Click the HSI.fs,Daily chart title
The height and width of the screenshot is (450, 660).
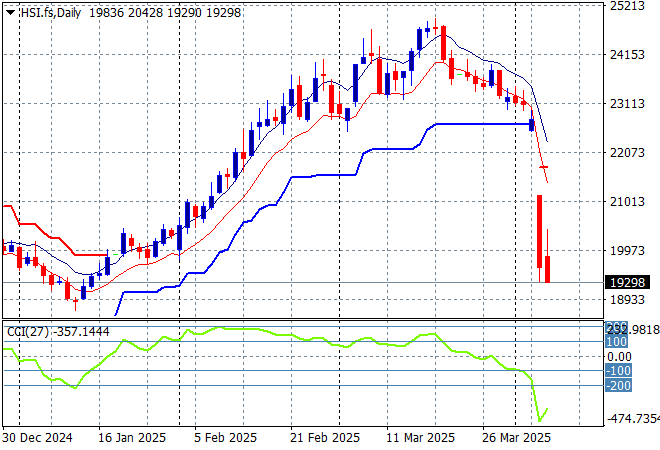51,13
